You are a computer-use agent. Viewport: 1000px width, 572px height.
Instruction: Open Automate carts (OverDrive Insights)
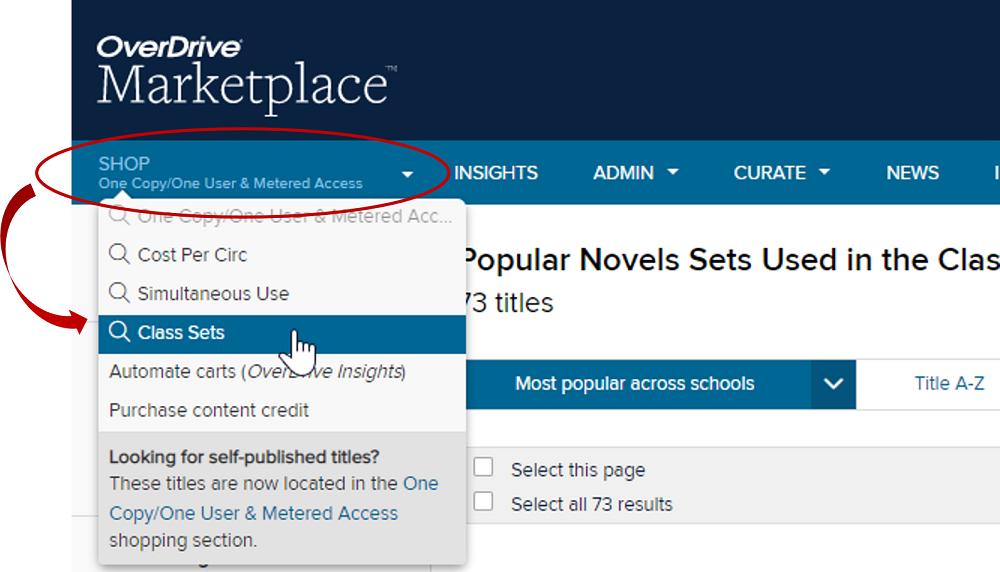pos(258,372)
